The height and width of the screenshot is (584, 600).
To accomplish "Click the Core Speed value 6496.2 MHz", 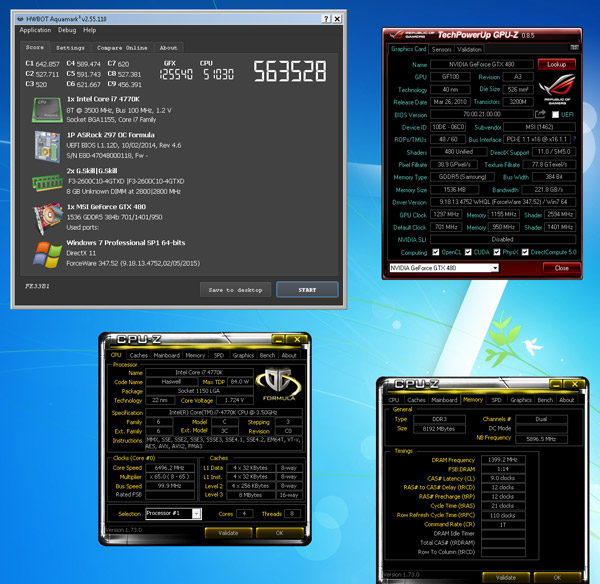I will pyautogui.click(x=170, y=468).
